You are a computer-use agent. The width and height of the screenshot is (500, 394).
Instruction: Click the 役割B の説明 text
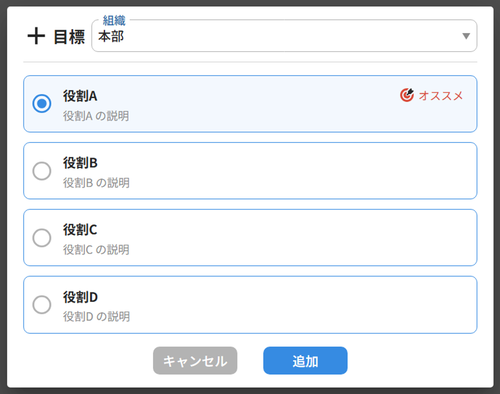[x=96, y=183]
